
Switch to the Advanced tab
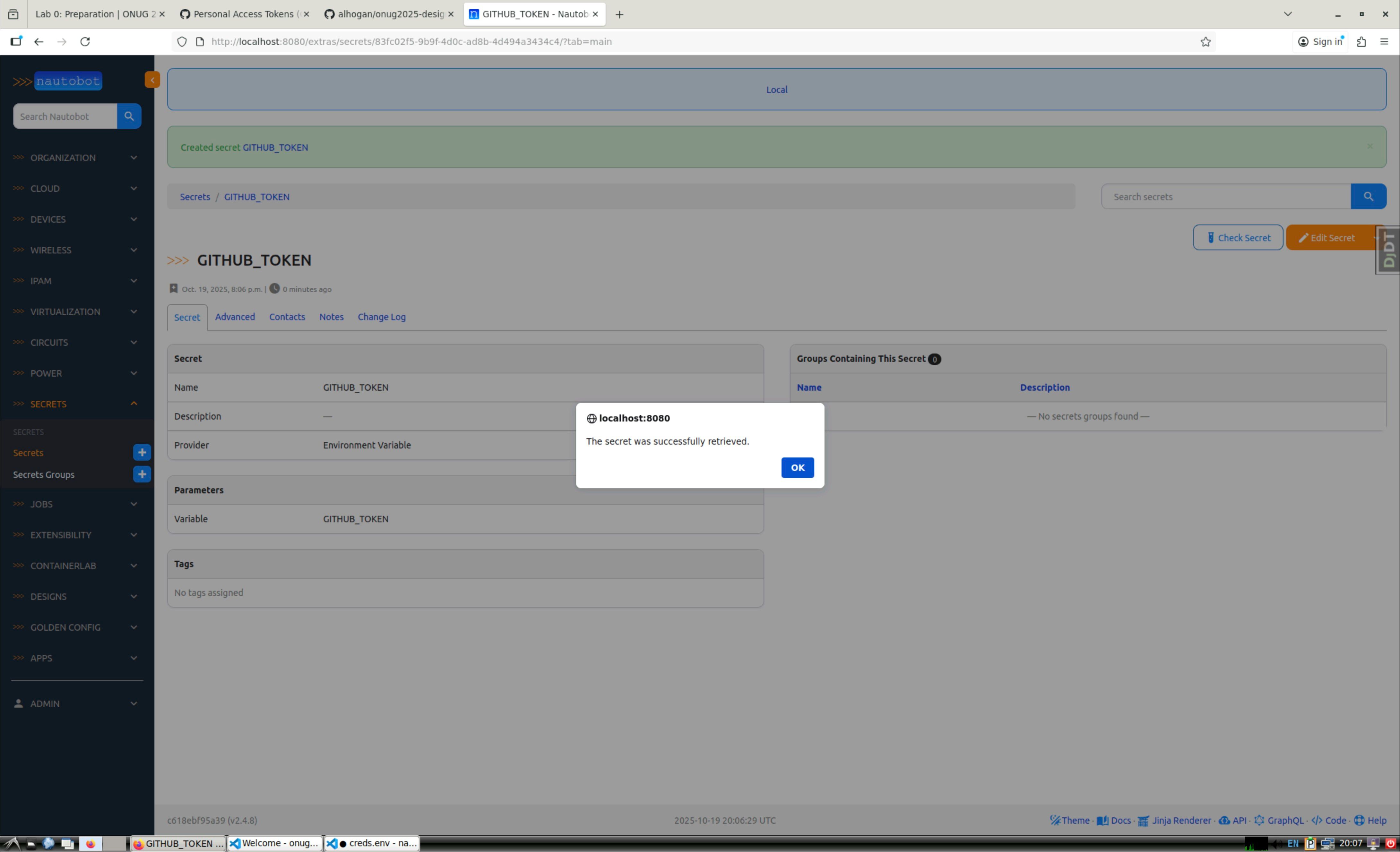(x=235, y=317)
